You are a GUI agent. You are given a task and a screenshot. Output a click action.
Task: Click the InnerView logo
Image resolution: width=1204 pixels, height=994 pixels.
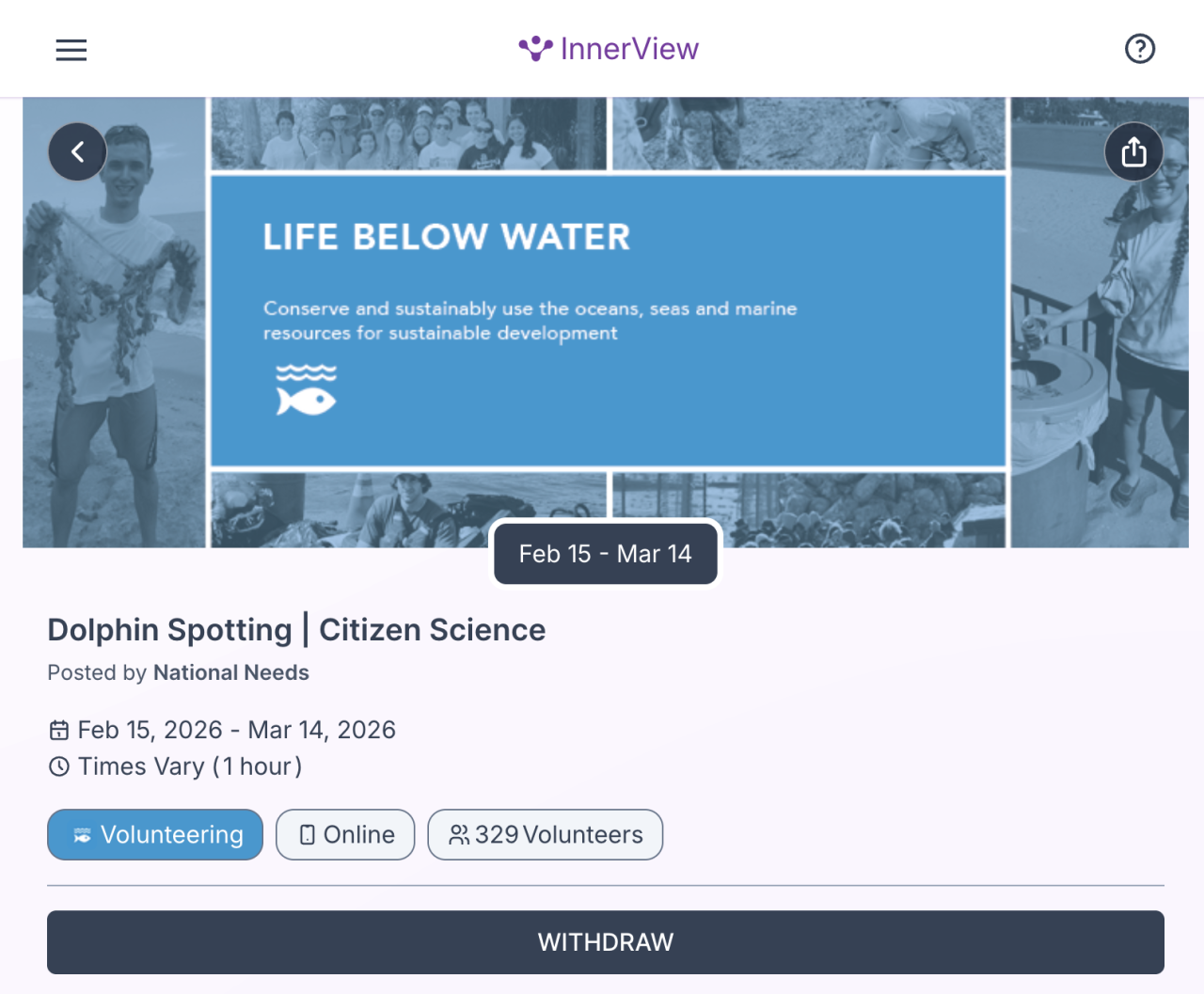609,49
